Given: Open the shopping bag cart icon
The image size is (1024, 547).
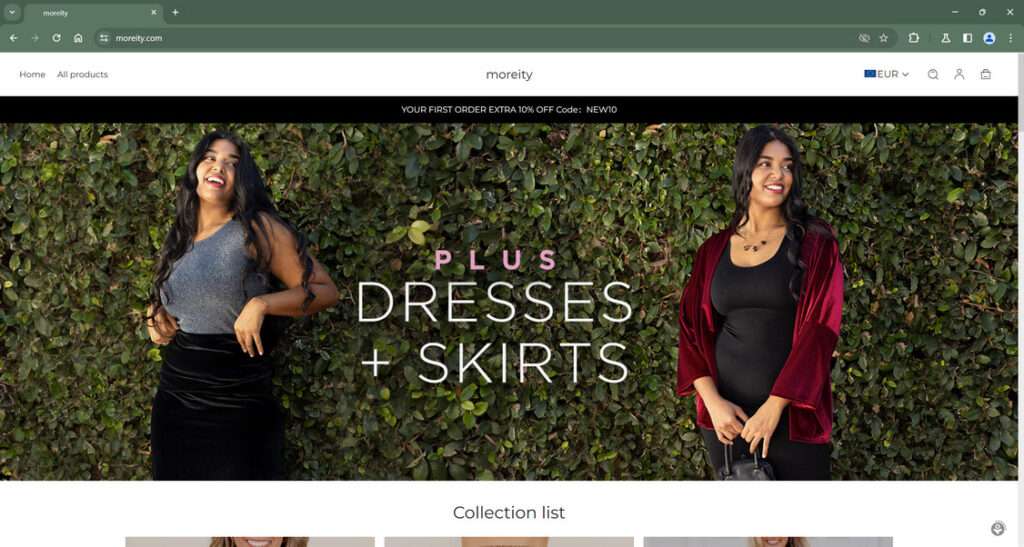Looking at the screenshot, I should coord(985,74).
